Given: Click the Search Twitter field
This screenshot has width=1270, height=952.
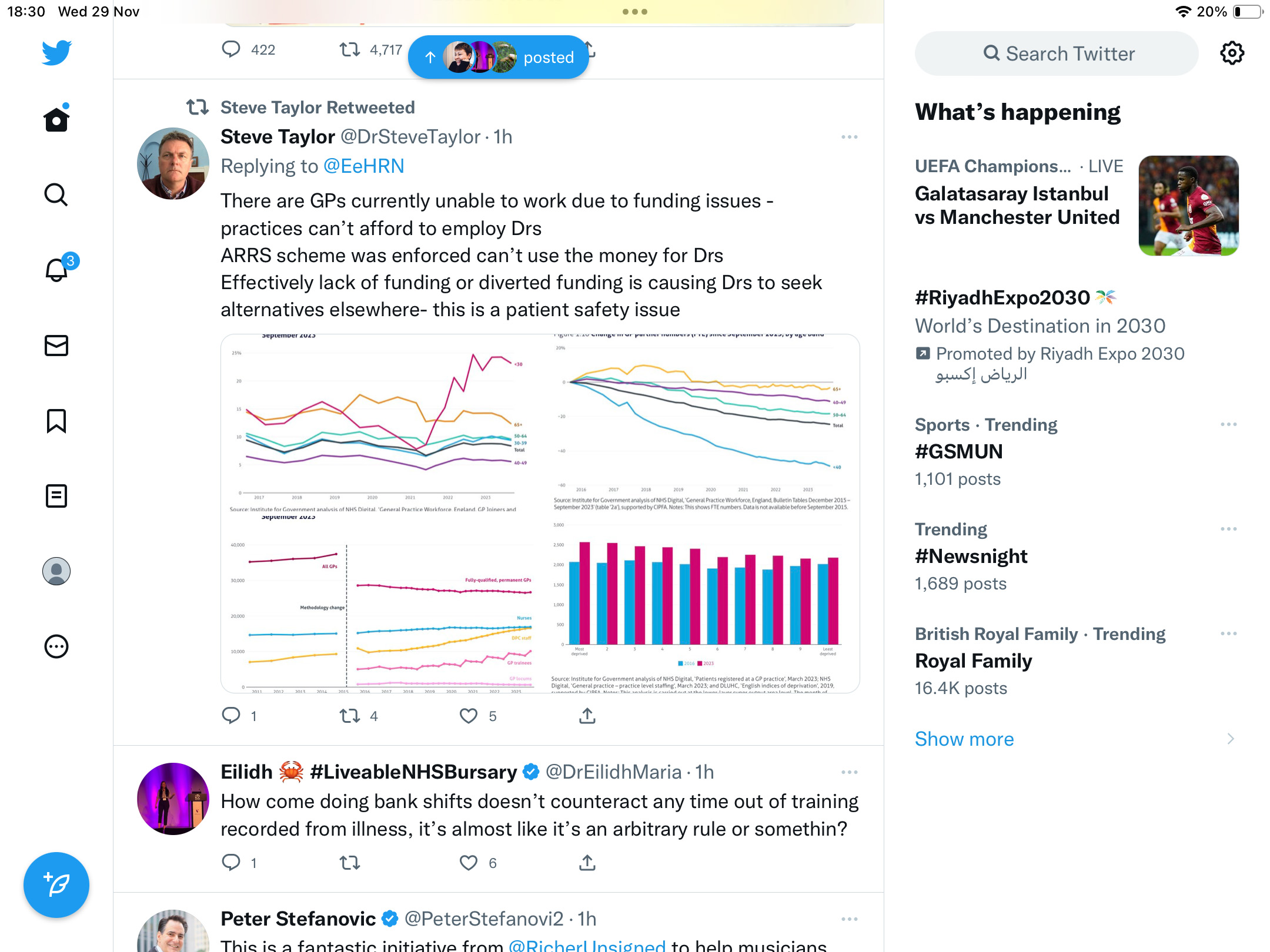Looking at the screenshot, I should pos(1056,53).
